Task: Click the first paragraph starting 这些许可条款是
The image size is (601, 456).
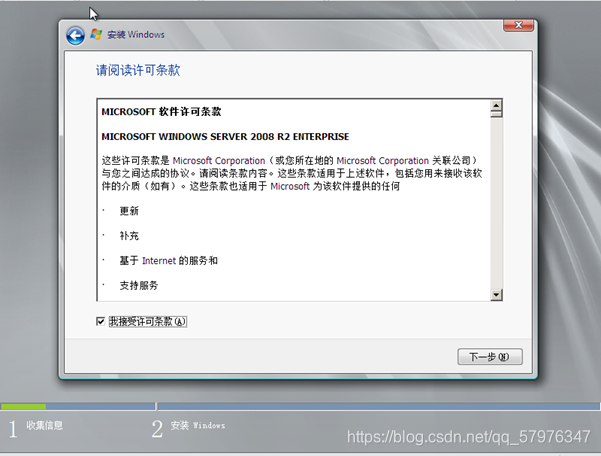Action: tap(292, 173)
